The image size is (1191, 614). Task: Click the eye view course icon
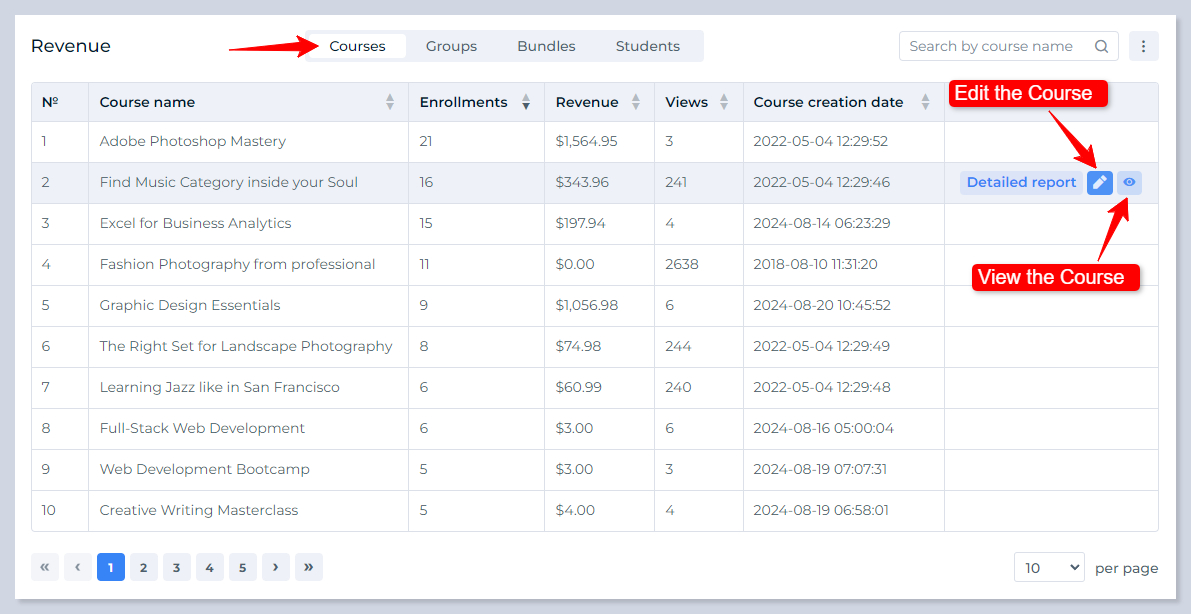[x=1129, y=183]
